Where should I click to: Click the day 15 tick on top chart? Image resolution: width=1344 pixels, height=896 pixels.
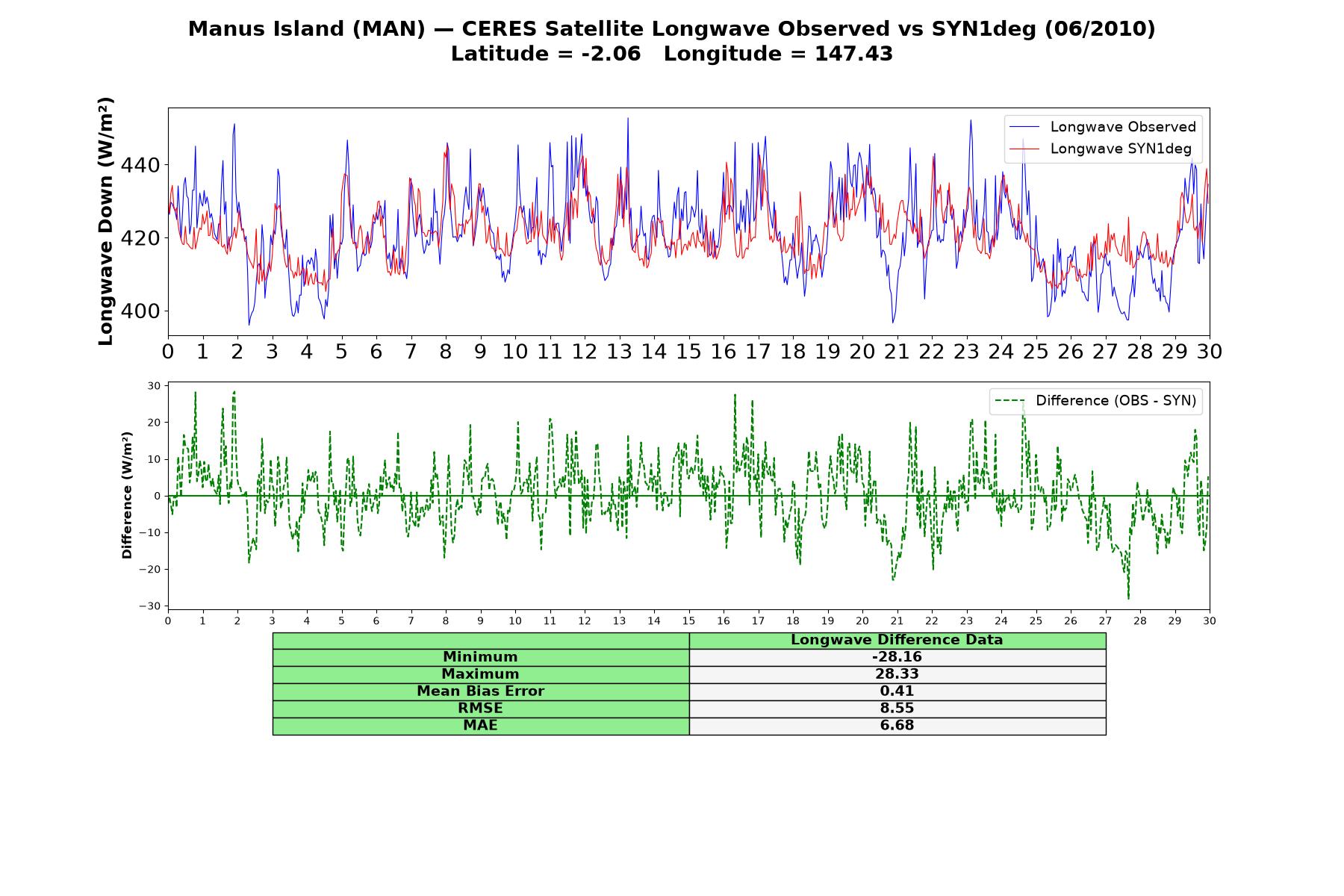coord(688,351)
